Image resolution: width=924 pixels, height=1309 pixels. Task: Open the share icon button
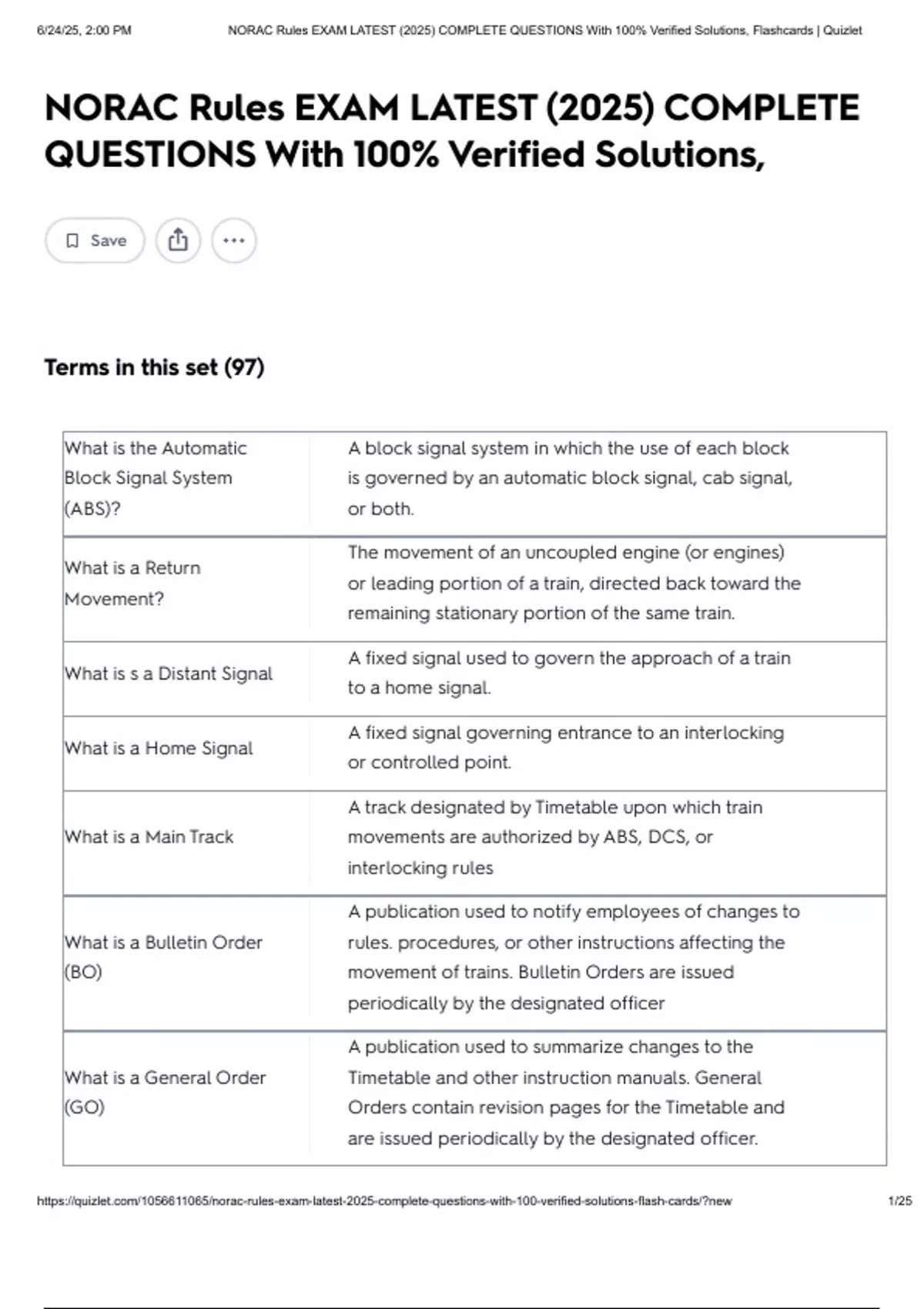(x=178, y=240)
